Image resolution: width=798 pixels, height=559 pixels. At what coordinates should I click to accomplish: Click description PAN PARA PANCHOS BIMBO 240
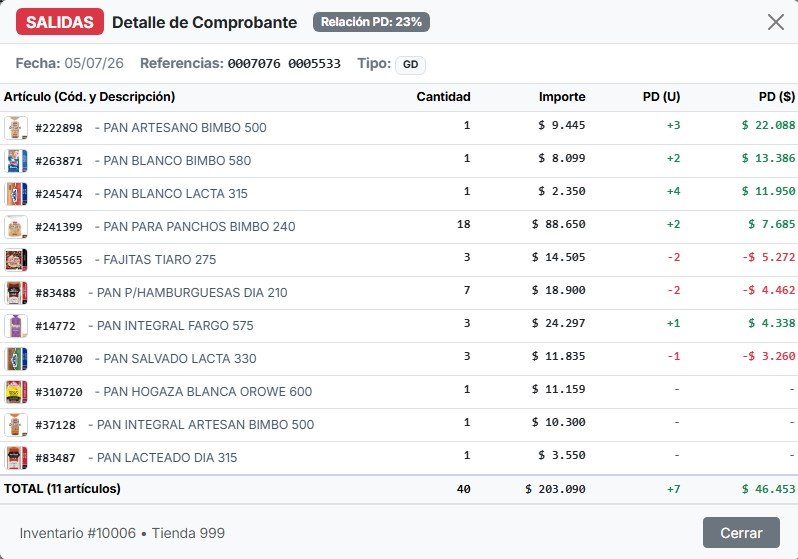199,227
